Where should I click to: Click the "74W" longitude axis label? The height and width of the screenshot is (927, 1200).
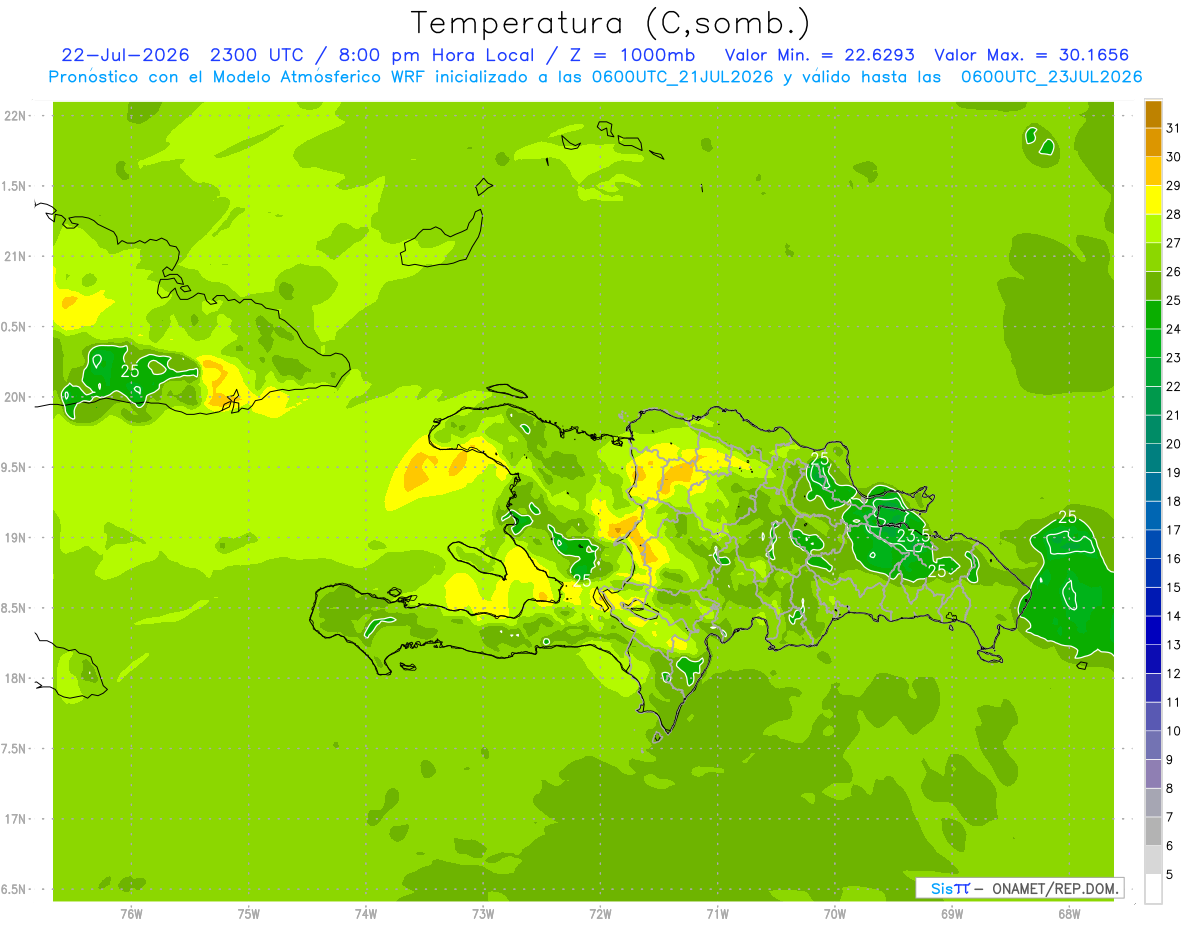[x=366, y=913]
